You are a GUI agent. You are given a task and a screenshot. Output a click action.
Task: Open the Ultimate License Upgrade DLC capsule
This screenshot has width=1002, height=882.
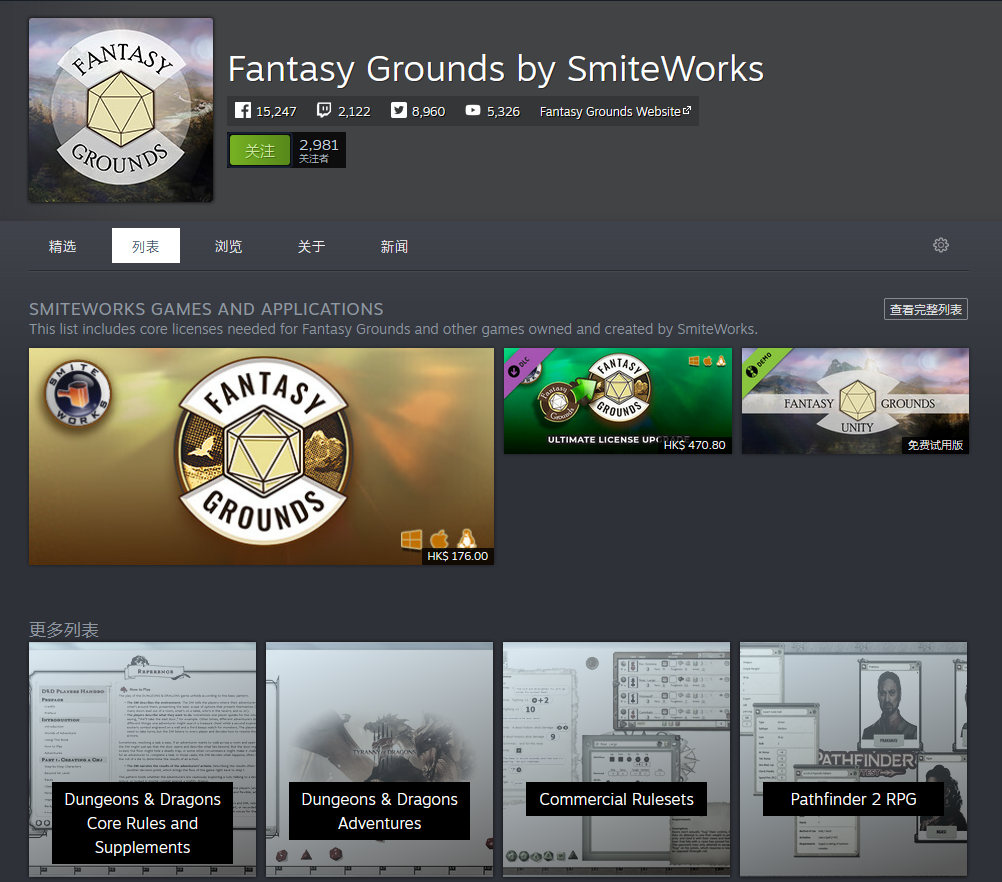pyautogui.click(x=617, y=401)
